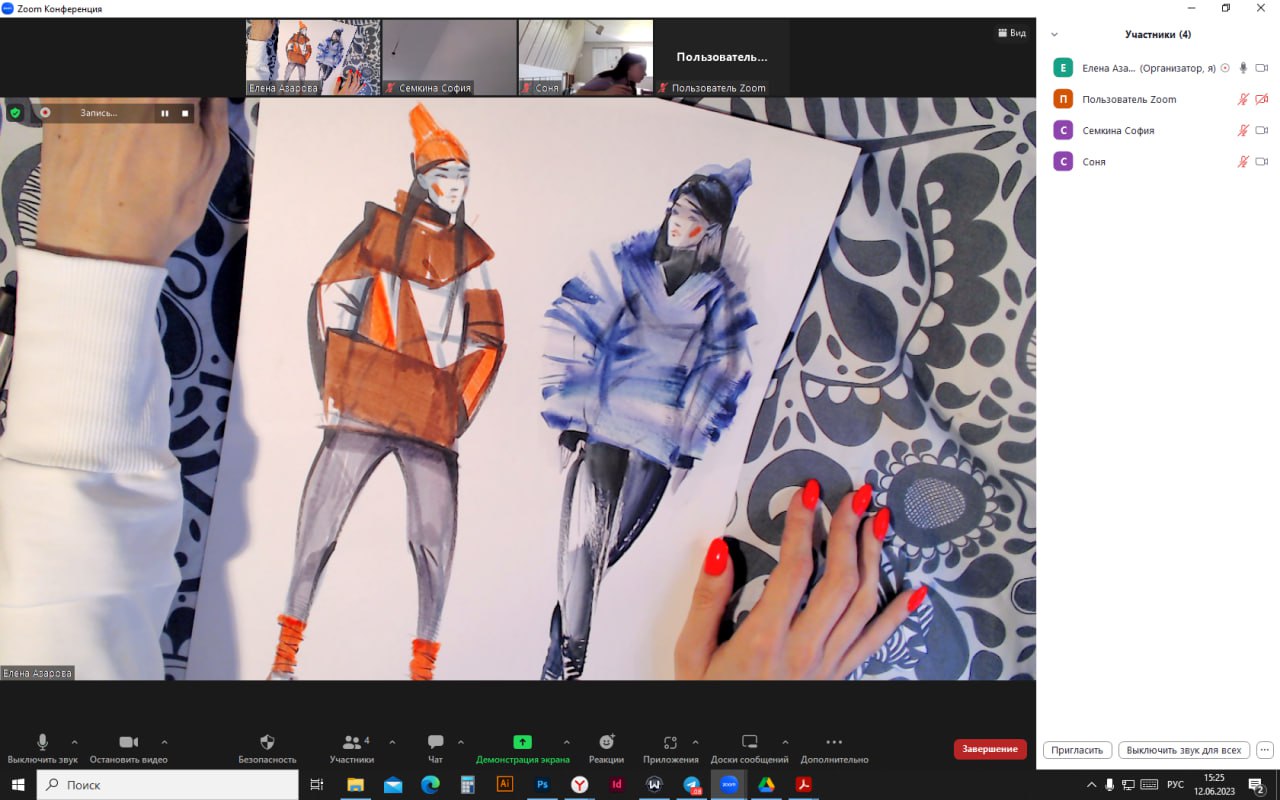Viewport: 1280px width, 800px height.
Task: Stop the camera with Остановить видео
Action: (128, 749)
